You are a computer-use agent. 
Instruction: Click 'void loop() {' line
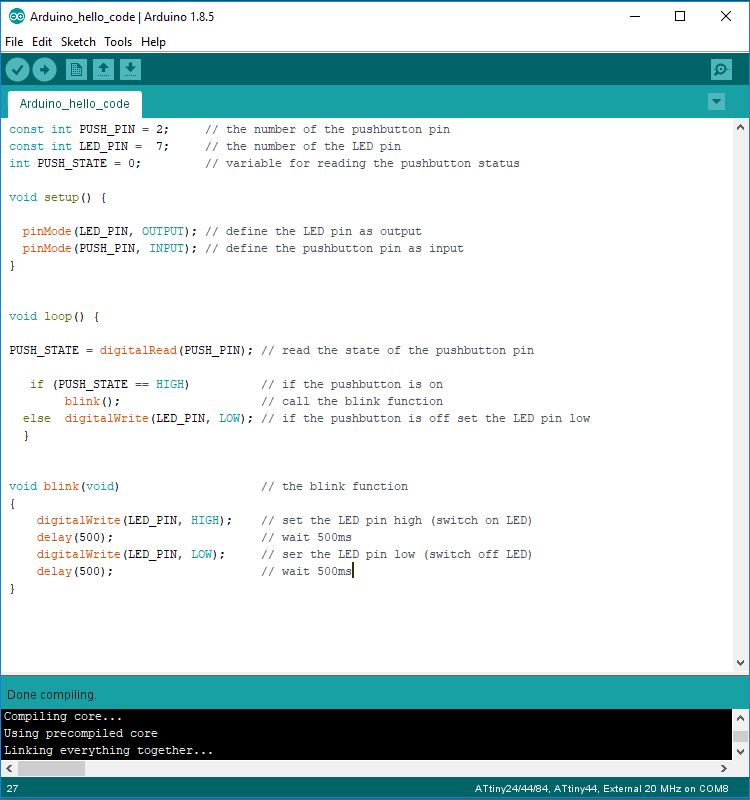[x=54, y=316]
